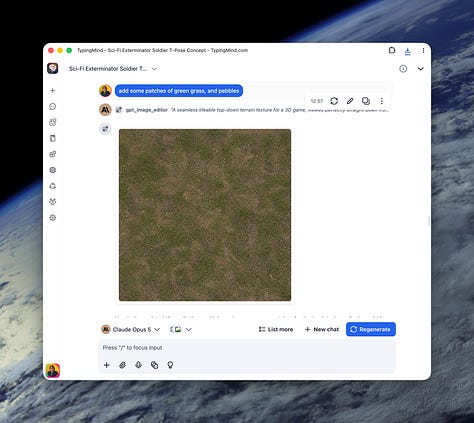Viewport: 474px width, 423px height.
Task: Open the plugins dropdown next to the model selector
Action: tap(180, 329)
